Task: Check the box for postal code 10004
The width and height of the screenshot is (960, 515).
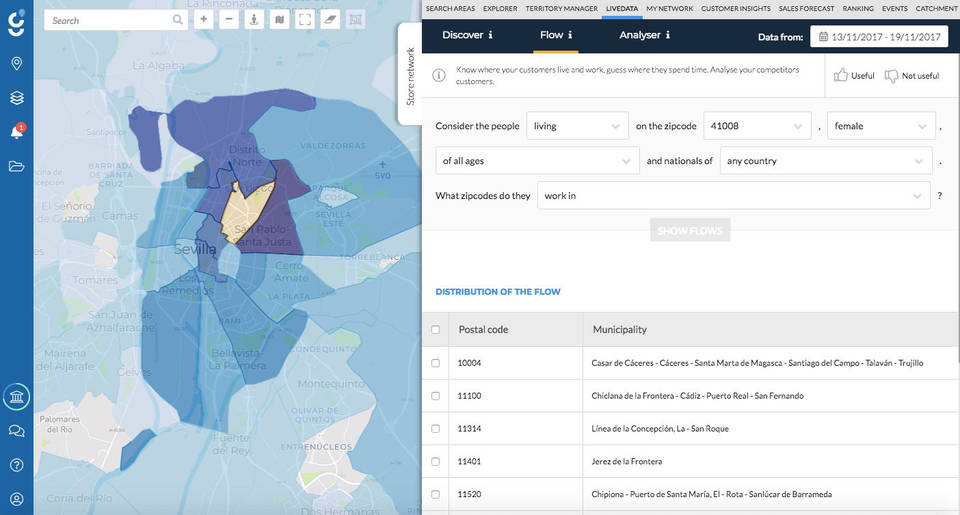Action: pos(435,363)
